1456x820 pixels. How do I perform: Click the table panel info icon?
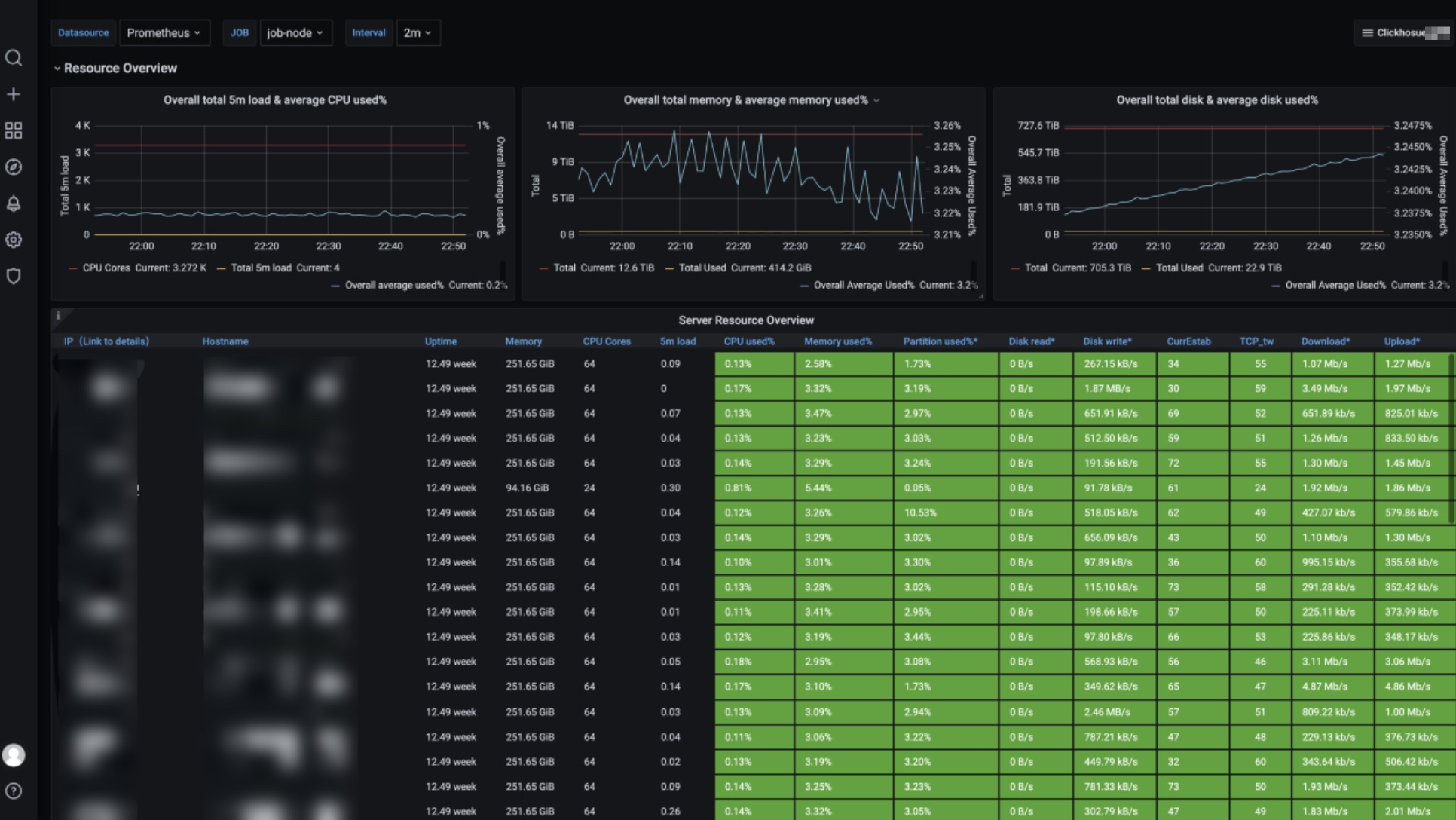pyautogui.click(x=58, y=316)
